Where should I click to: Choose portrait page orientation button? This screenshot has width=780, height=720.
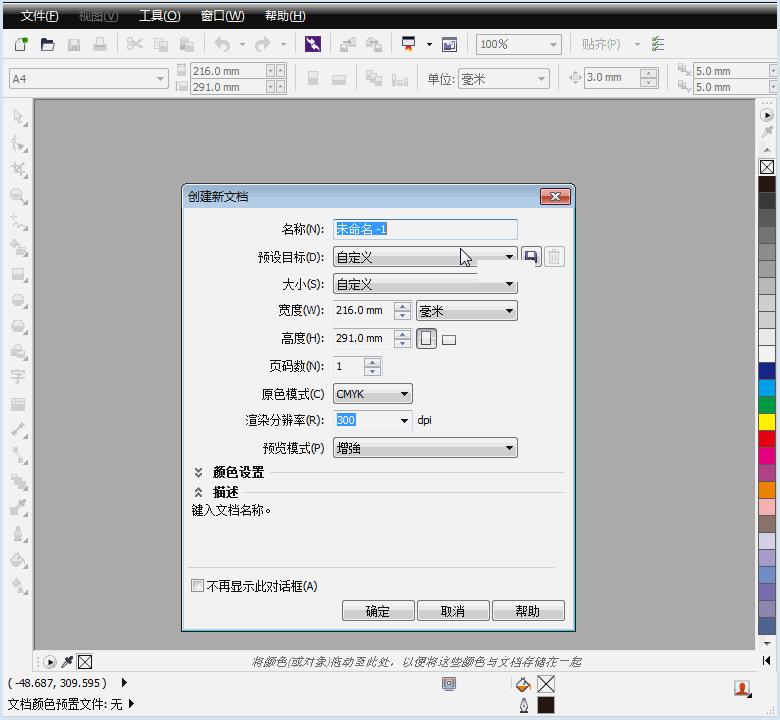pos(426,339)
